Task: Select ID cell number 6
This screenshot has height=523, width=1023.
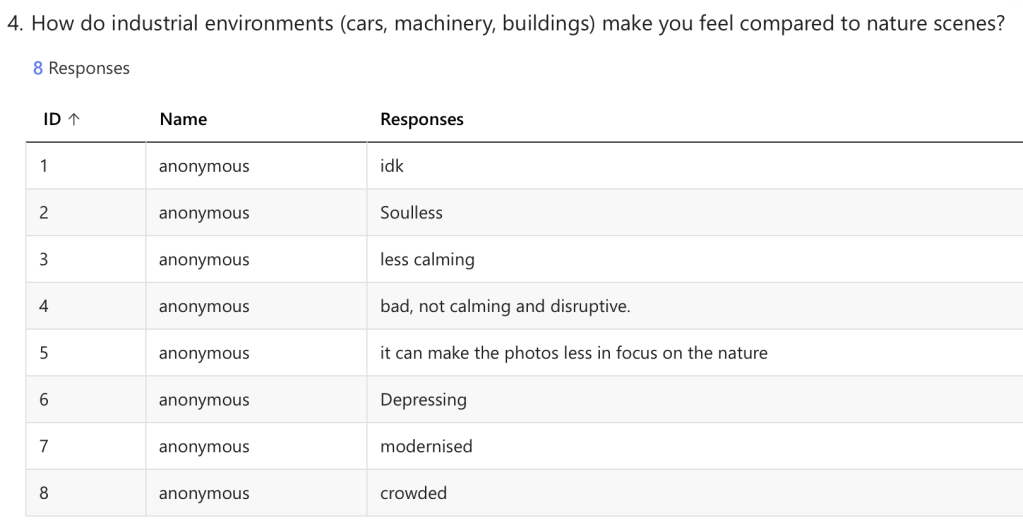Action: (44, 400)
